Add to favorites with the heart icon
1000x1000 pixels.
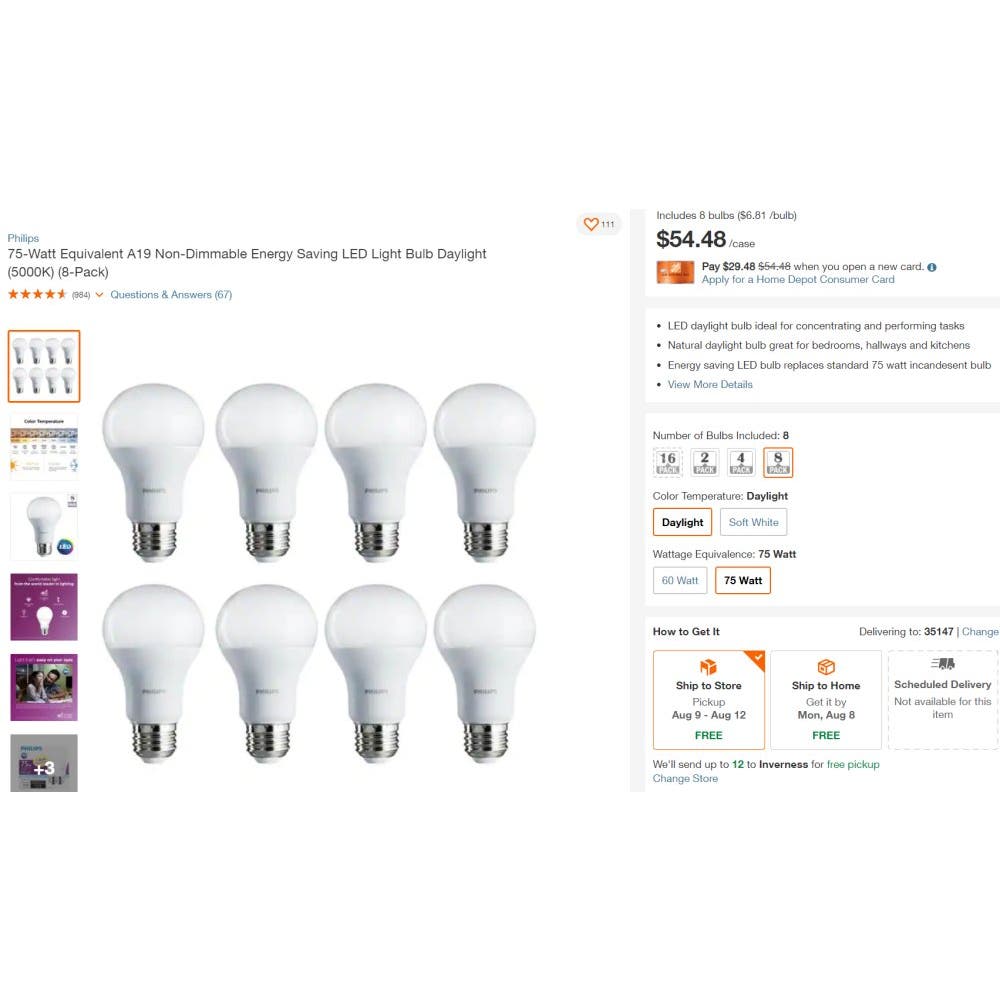591,224
